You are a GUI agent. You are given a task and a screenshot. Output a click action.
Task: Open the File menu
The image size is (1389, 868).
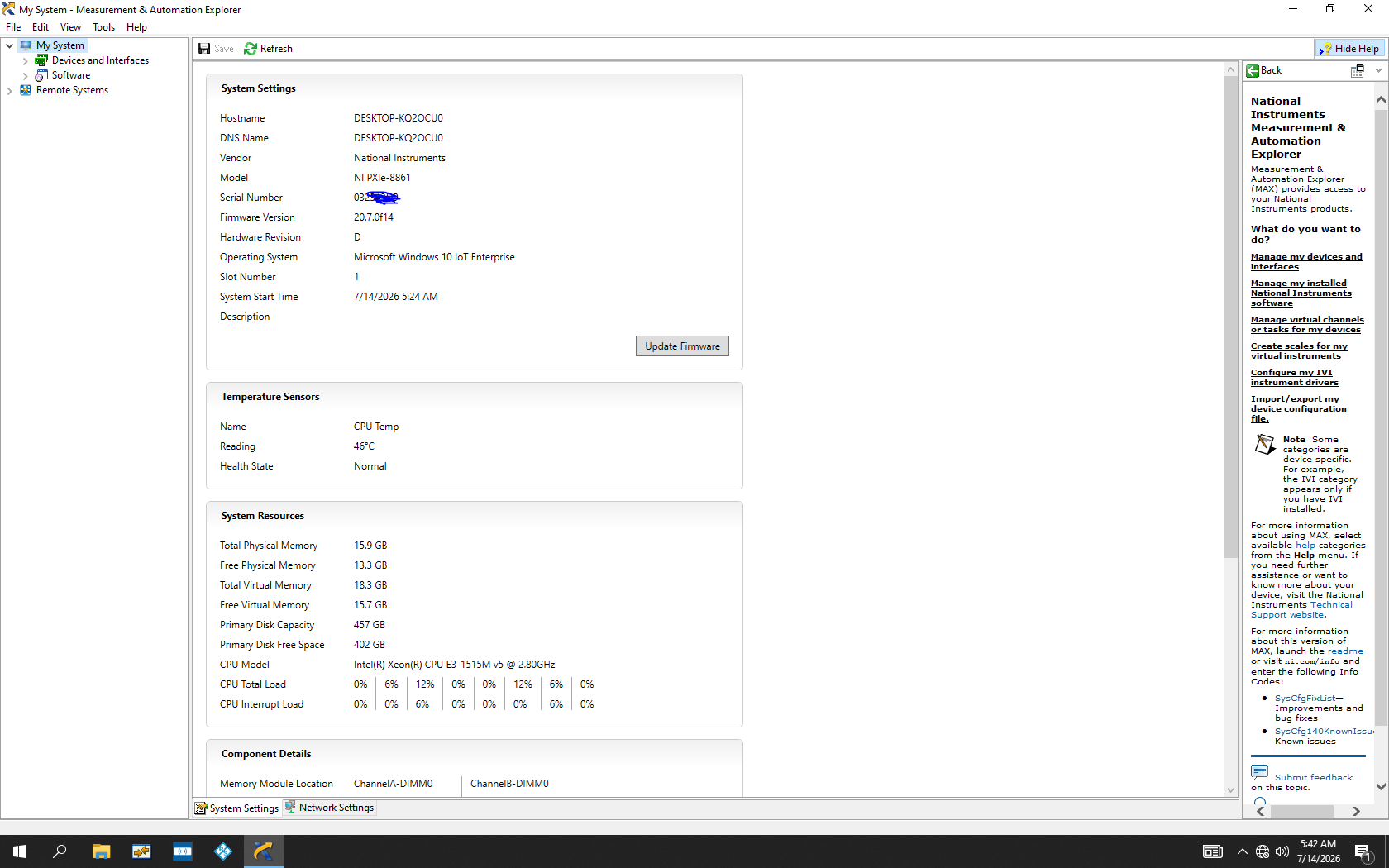13,27
